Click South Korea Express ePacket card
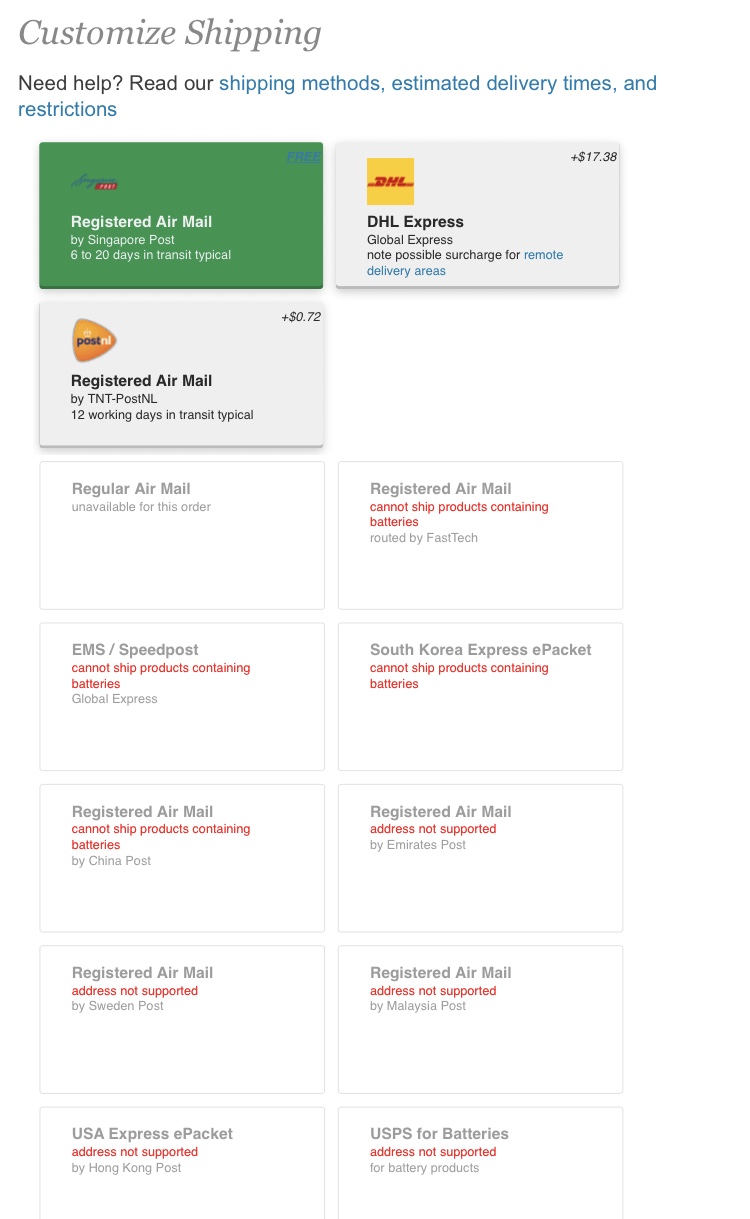750x1219 pixels. 480,696
